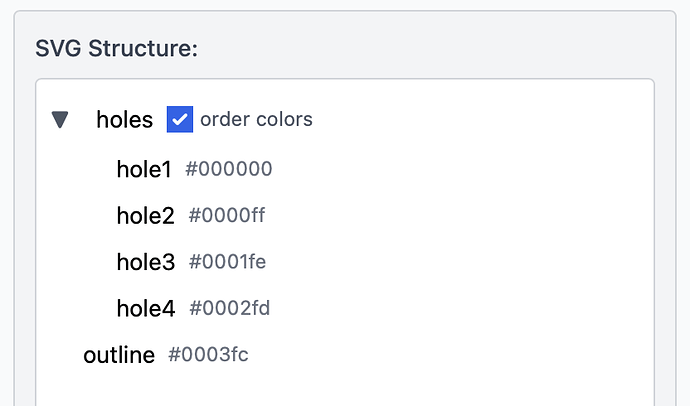This screenshot has width=690, height=406.
Task: Click empty space right of outline's color code
Action: click(x=450, y=355)
